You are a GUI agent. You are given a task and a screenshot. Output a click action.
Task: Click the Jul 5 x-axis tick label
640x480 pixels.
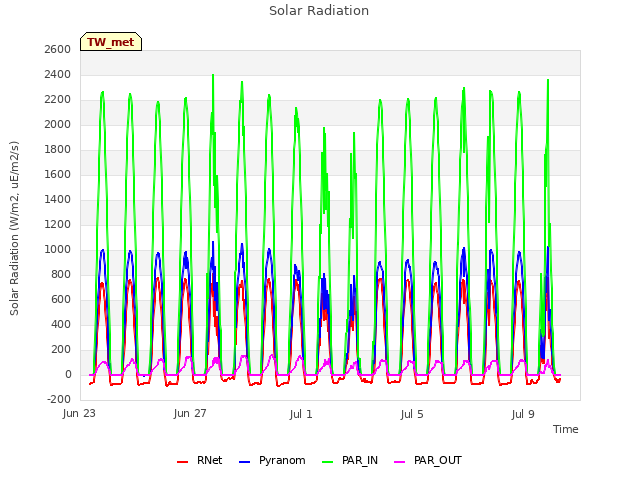(x=412, y=414)
